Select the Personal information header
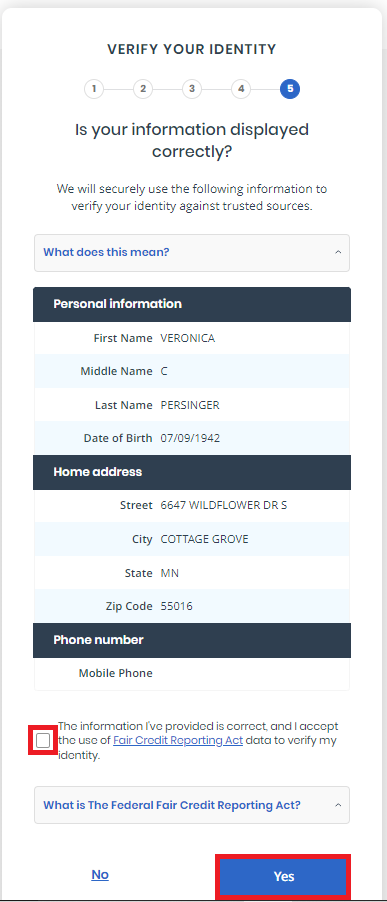Image resolution: width=387 pixels, height=902 pixels. (x=192, y=304)
